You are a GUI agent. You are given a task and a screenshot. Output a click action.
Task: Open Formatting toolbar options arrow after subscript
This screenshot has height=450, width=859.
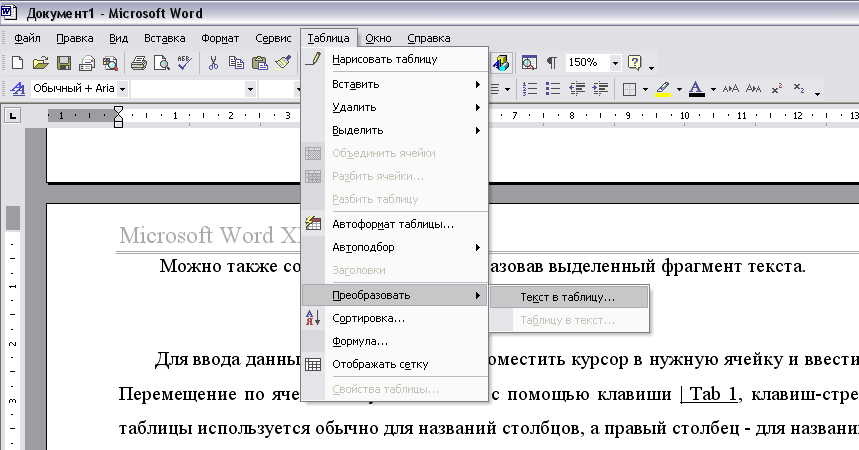pyautogui.click(x=817, y=92)
